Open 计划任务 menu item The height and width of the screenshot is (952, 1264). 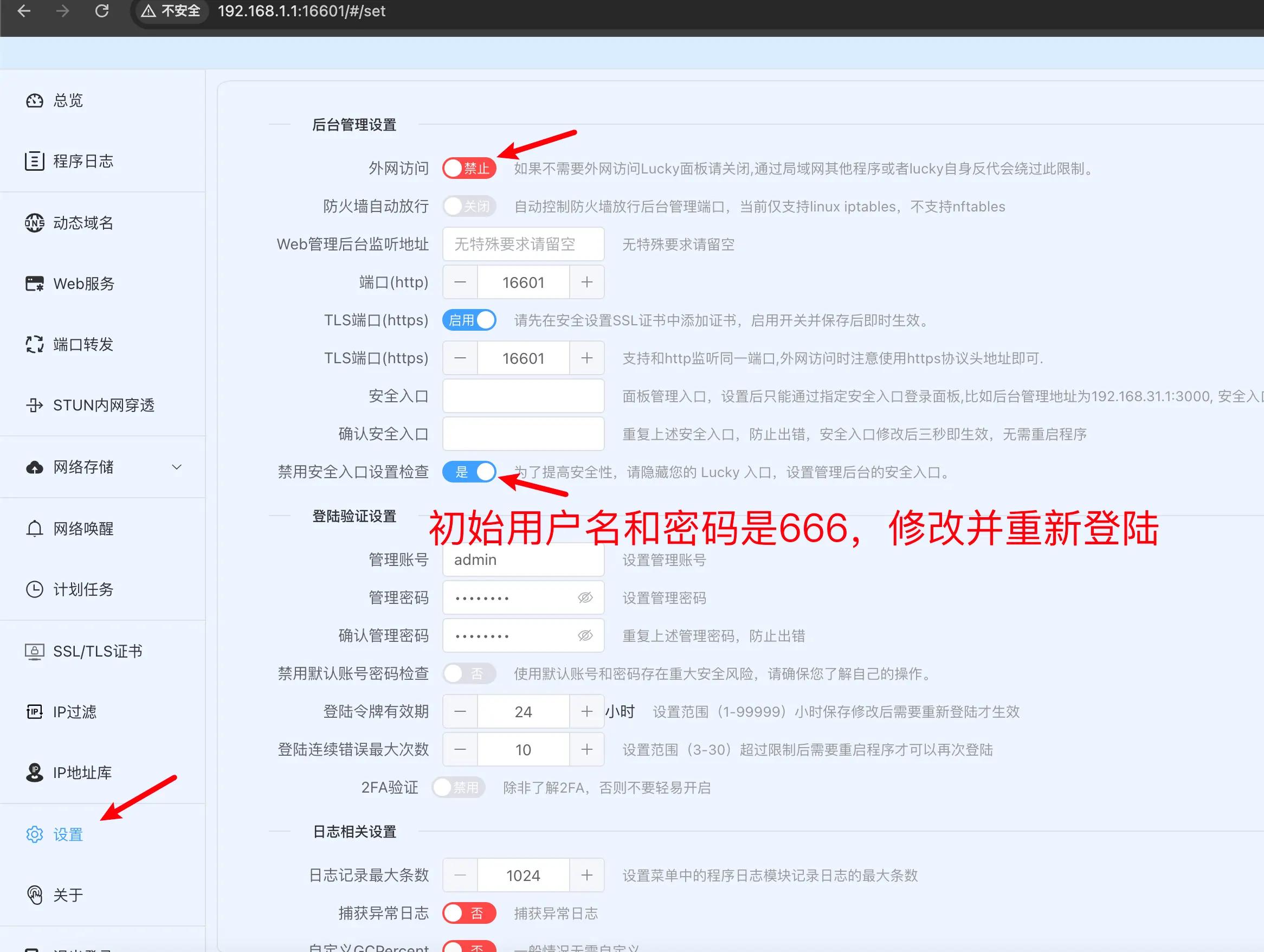tap(103, 589)
